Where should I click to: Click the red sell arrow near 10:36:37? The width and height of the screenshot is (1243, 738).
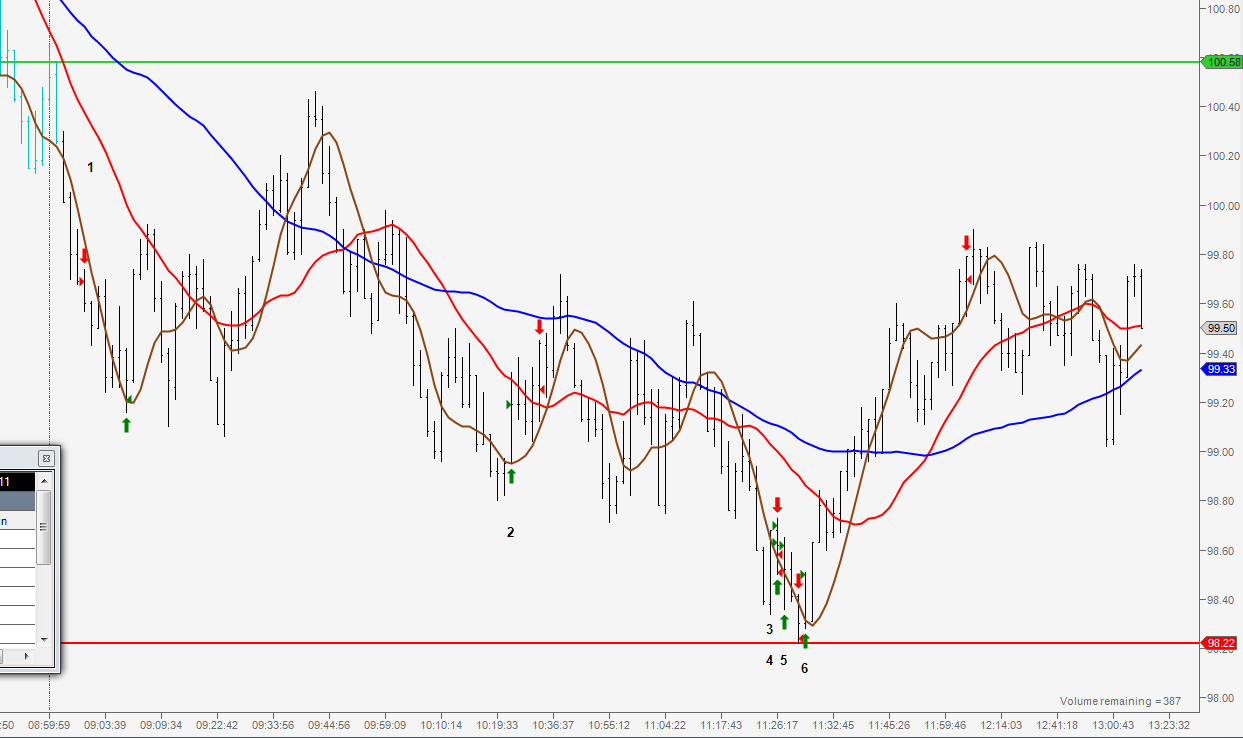click(539, 326)
